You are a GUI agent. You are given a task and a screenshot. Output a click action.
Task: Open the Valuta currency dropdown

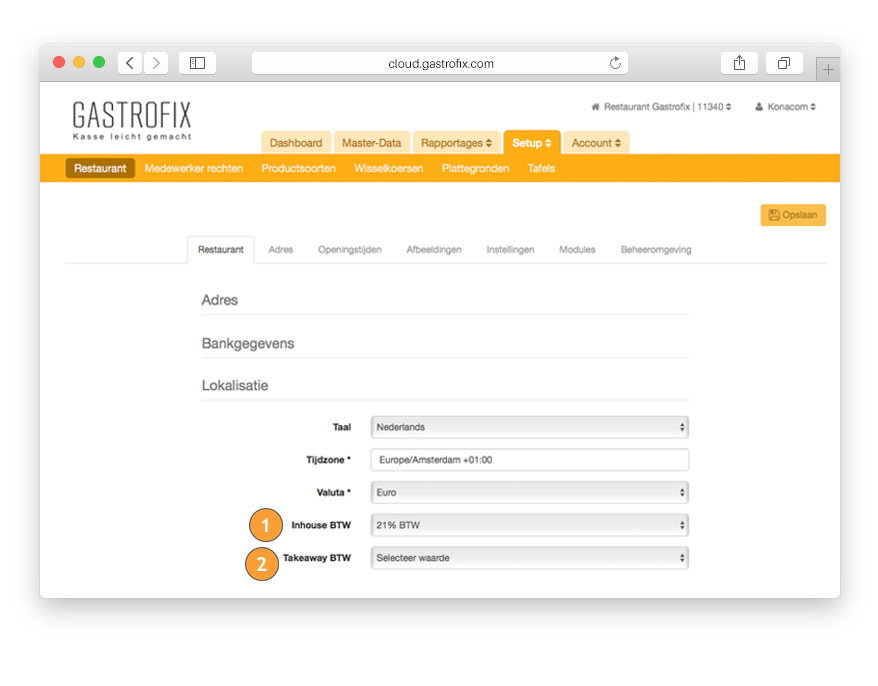click(x=529, y=492)
